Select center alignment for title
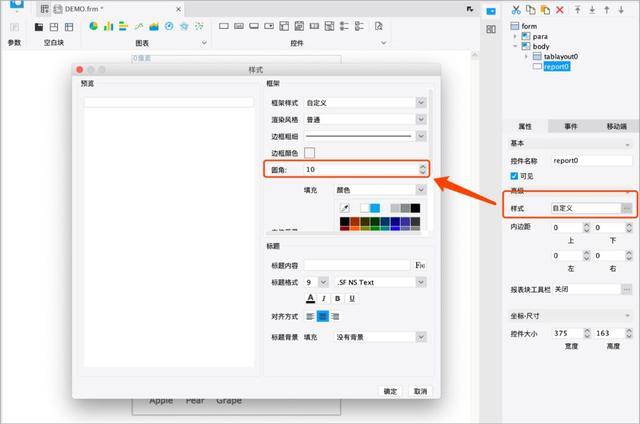This screenshot has height=424, width=640. pyautogui.click(x=323, y=316)
